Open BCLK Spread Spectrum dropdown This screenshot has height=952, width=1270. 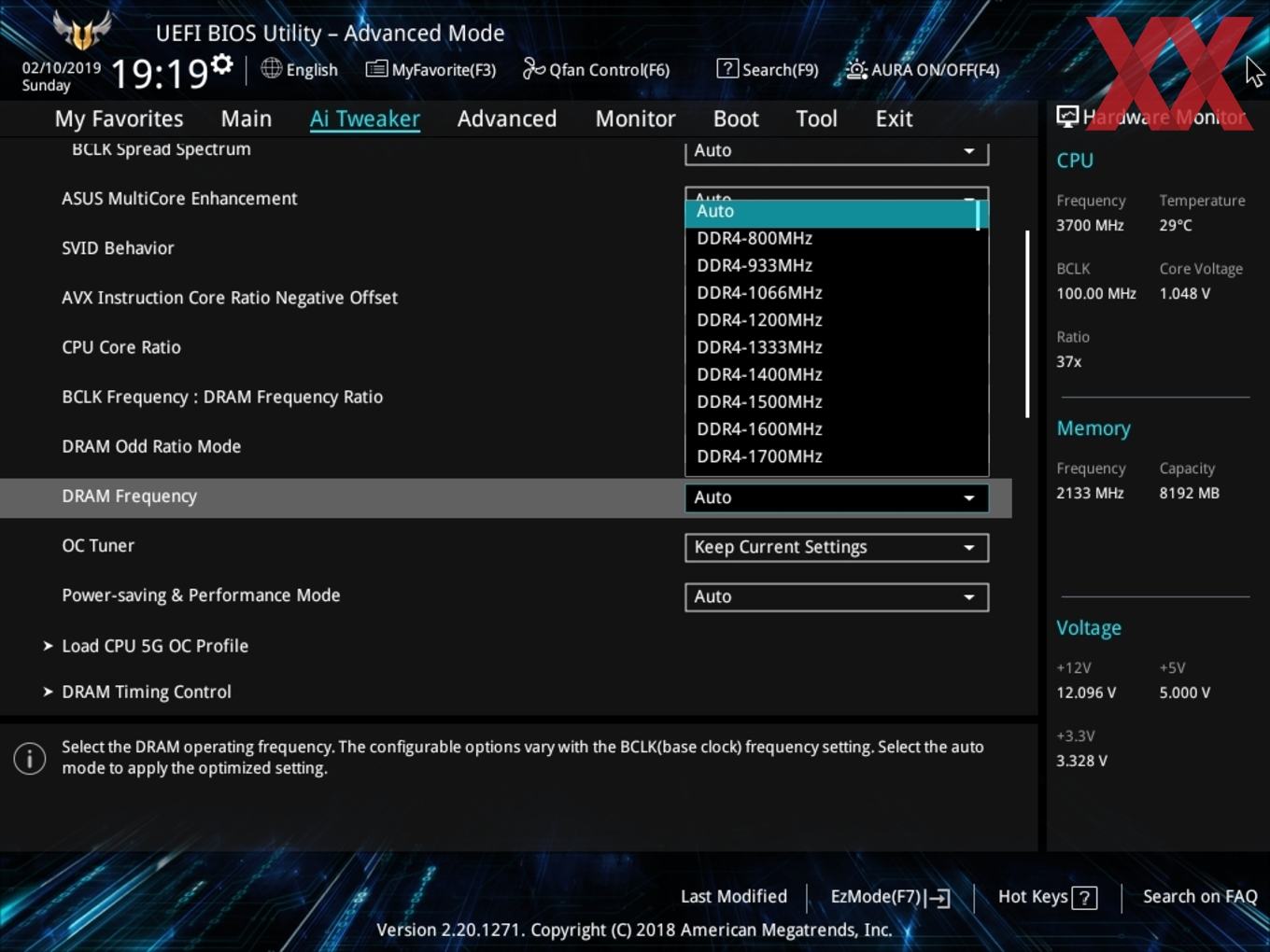coord(837,151)
